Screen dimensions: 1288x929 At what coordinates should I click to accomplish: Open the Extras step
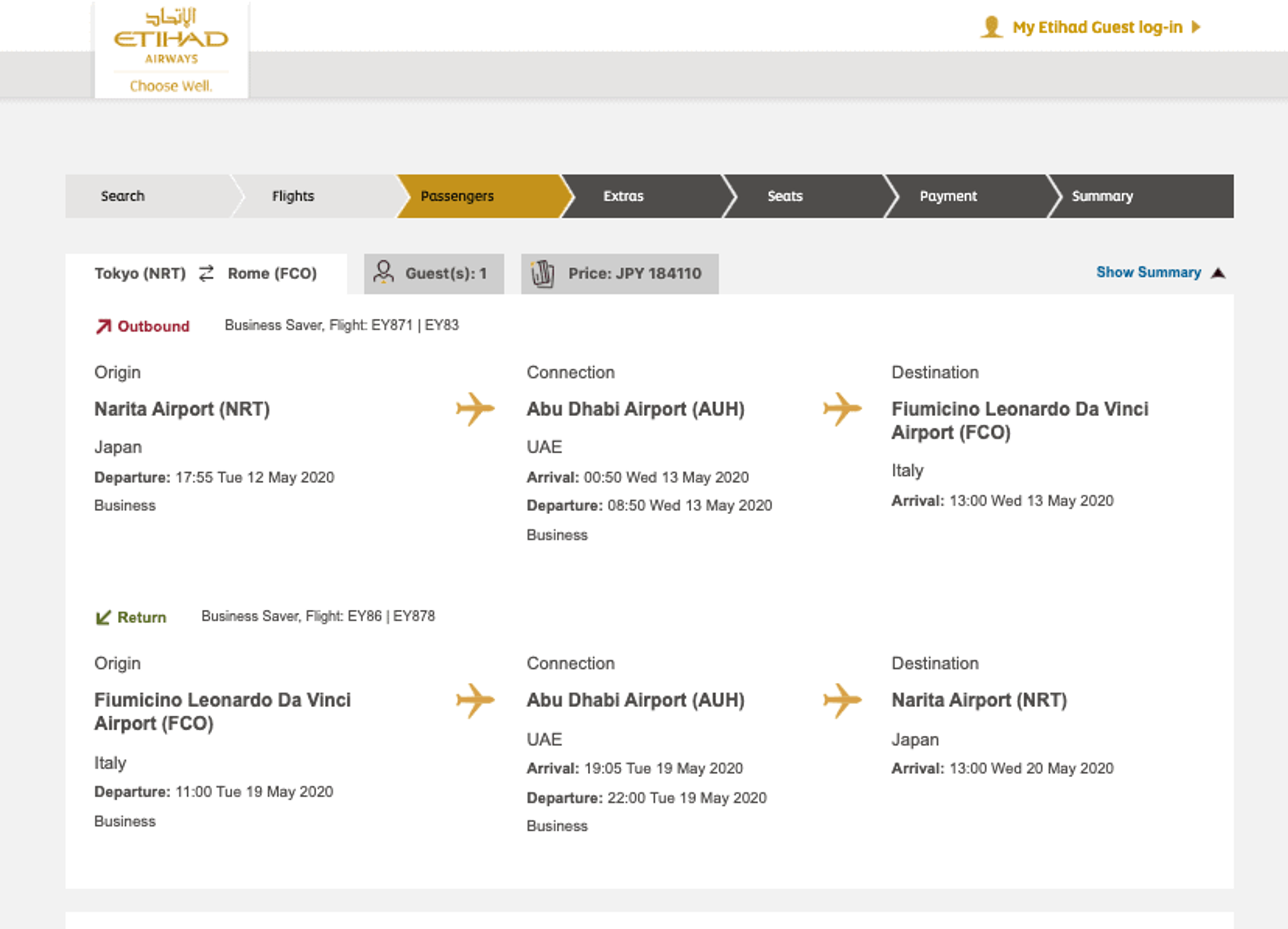[x=623, y=196]
